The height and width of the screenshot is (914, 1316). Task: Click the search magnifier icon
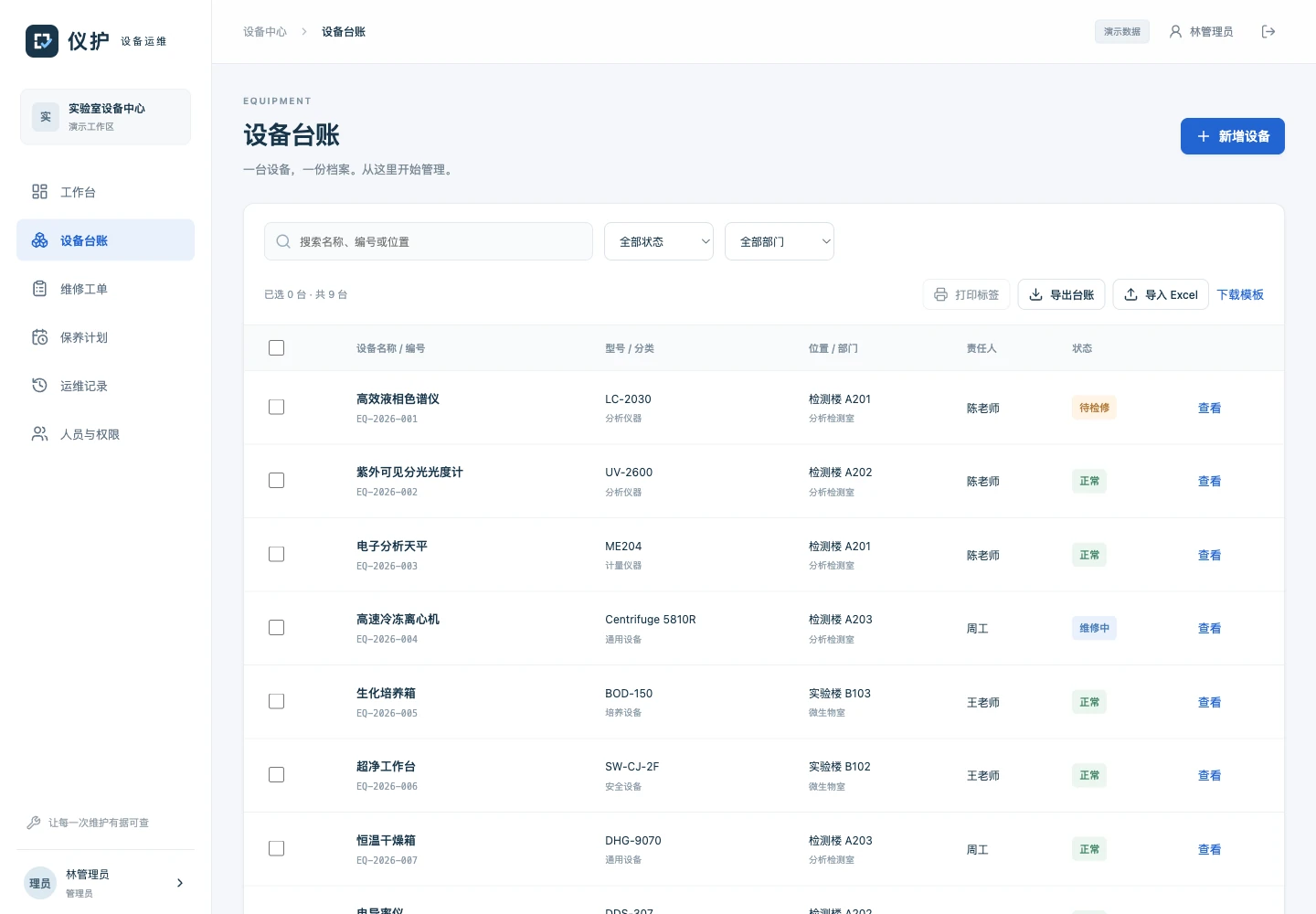pos(283,241)
